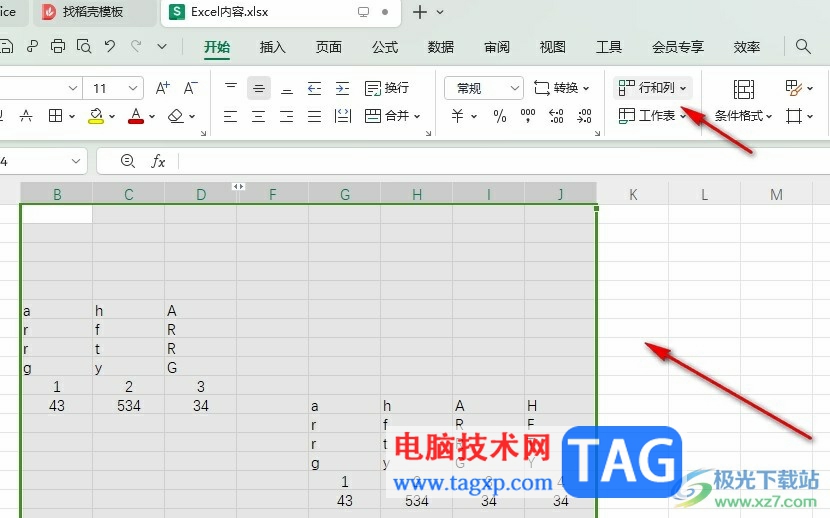Pick the yellow fill color button
The width and height of the screenshot is (830, 518).
[x=96, y=116]
